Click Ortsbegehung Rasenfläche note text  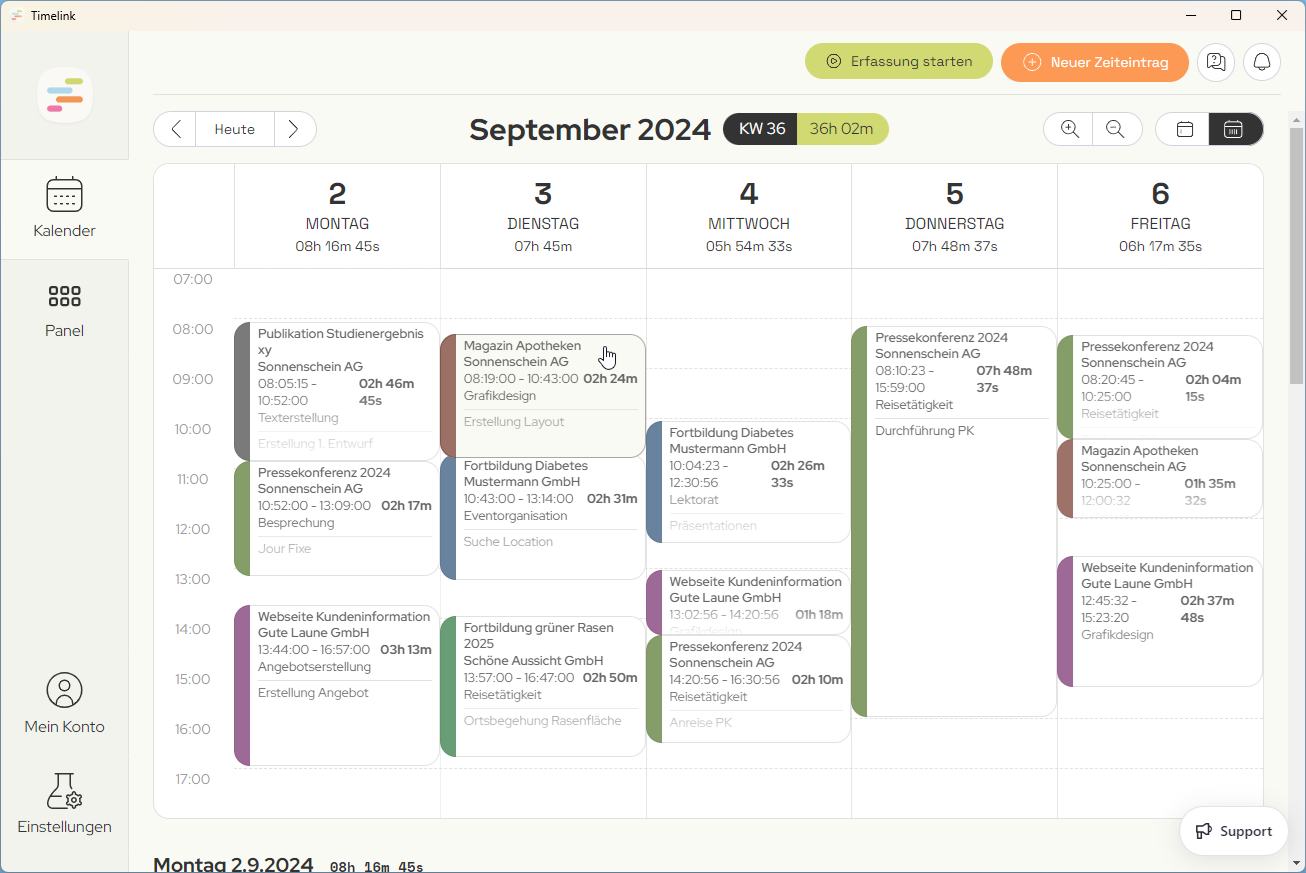[x=542, y=721]
